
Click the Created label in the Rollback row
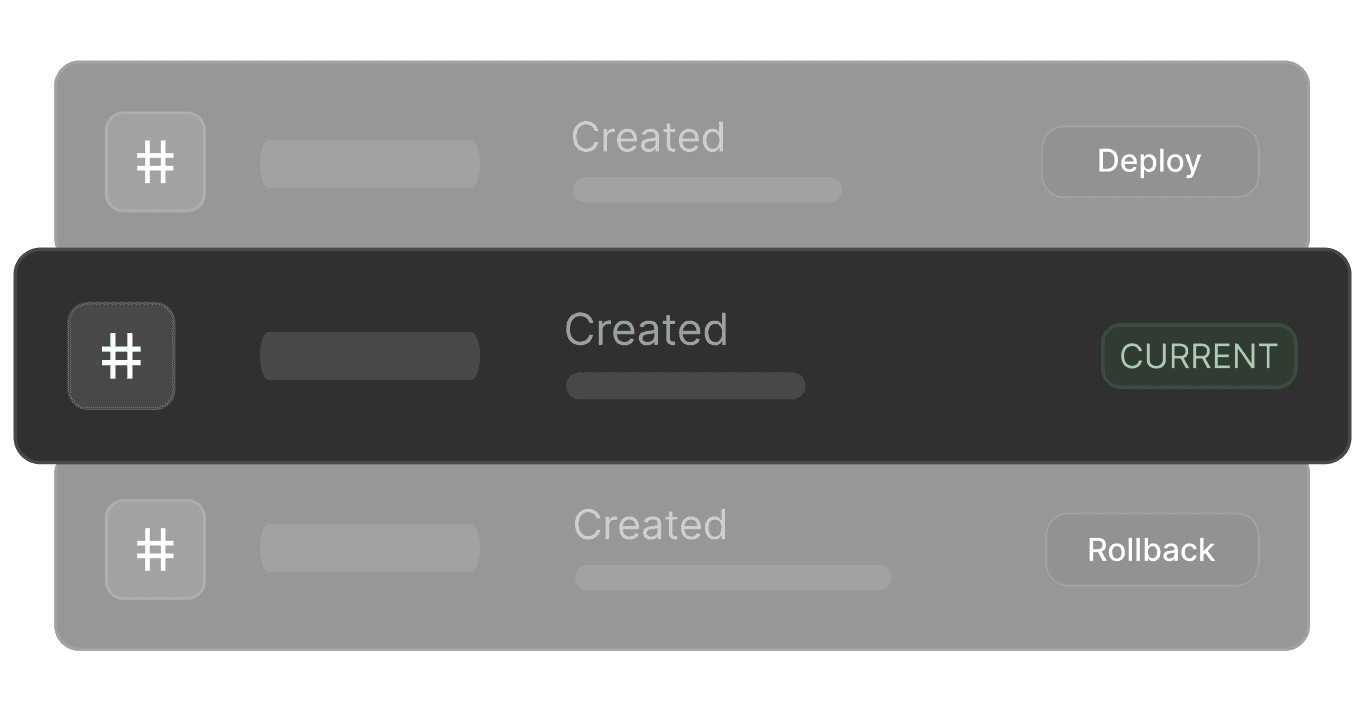(650, 525)
